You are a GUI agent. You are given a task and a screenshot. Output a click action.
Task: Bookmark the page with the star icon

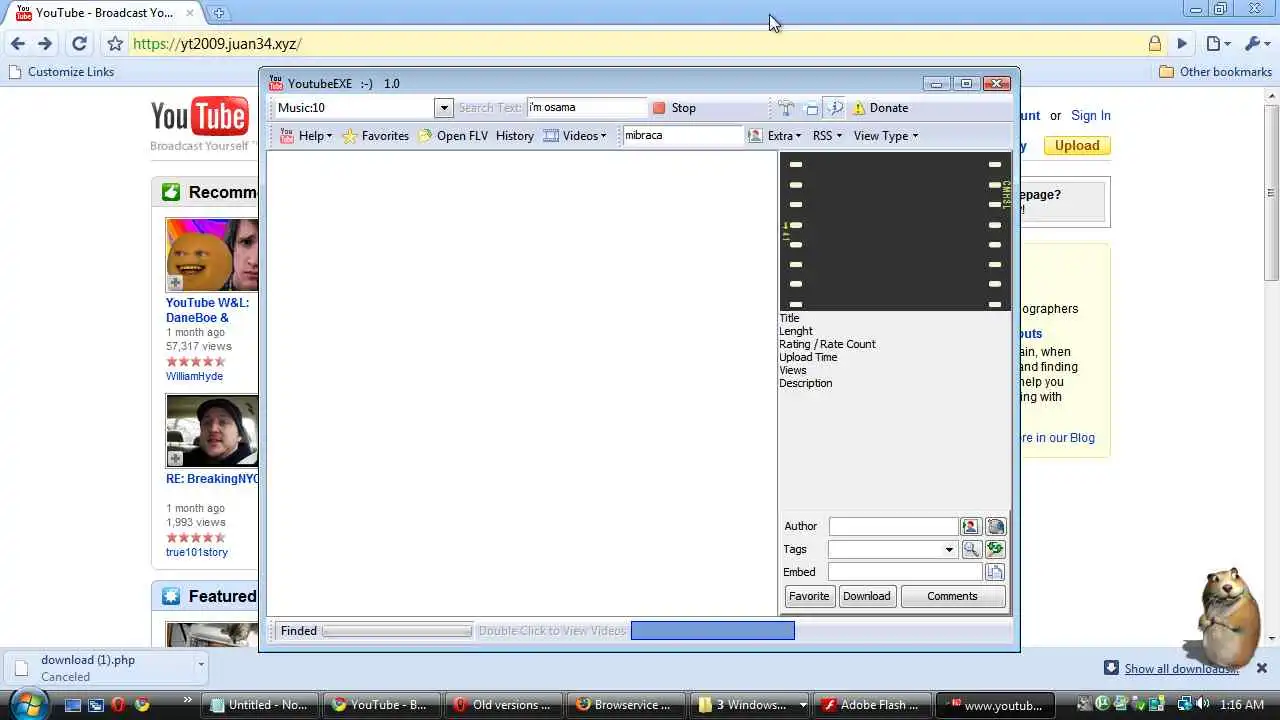click(x=115, y=44)
